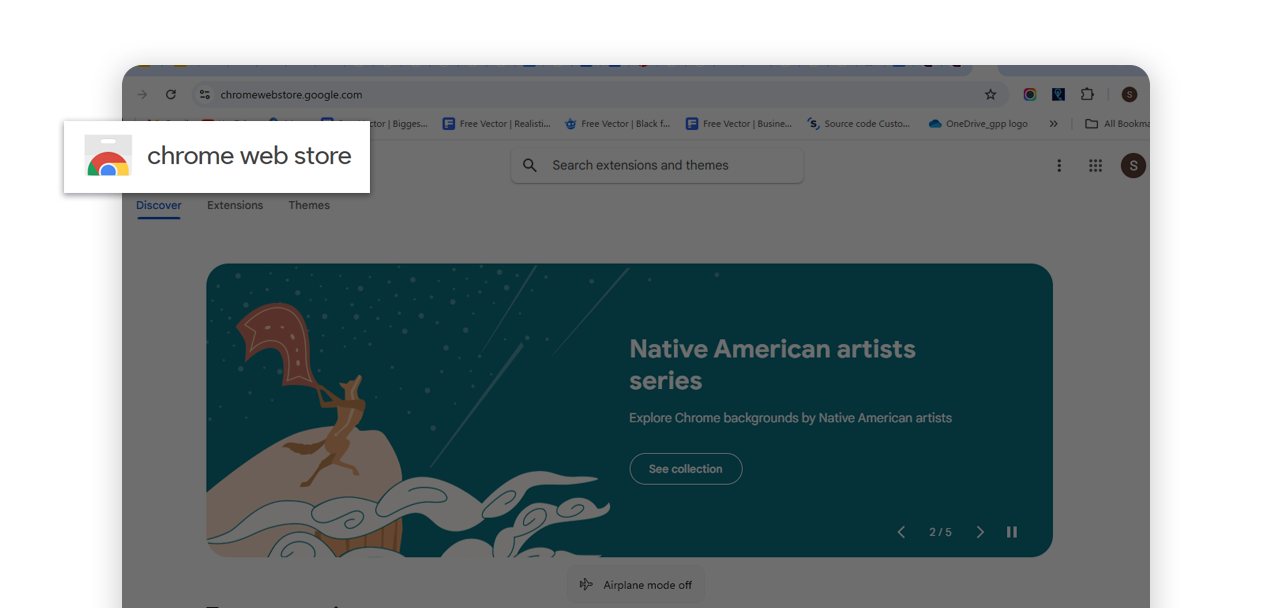Open the dark blue extension icon
The image size is (1280, 608).
pos(1058,95)
